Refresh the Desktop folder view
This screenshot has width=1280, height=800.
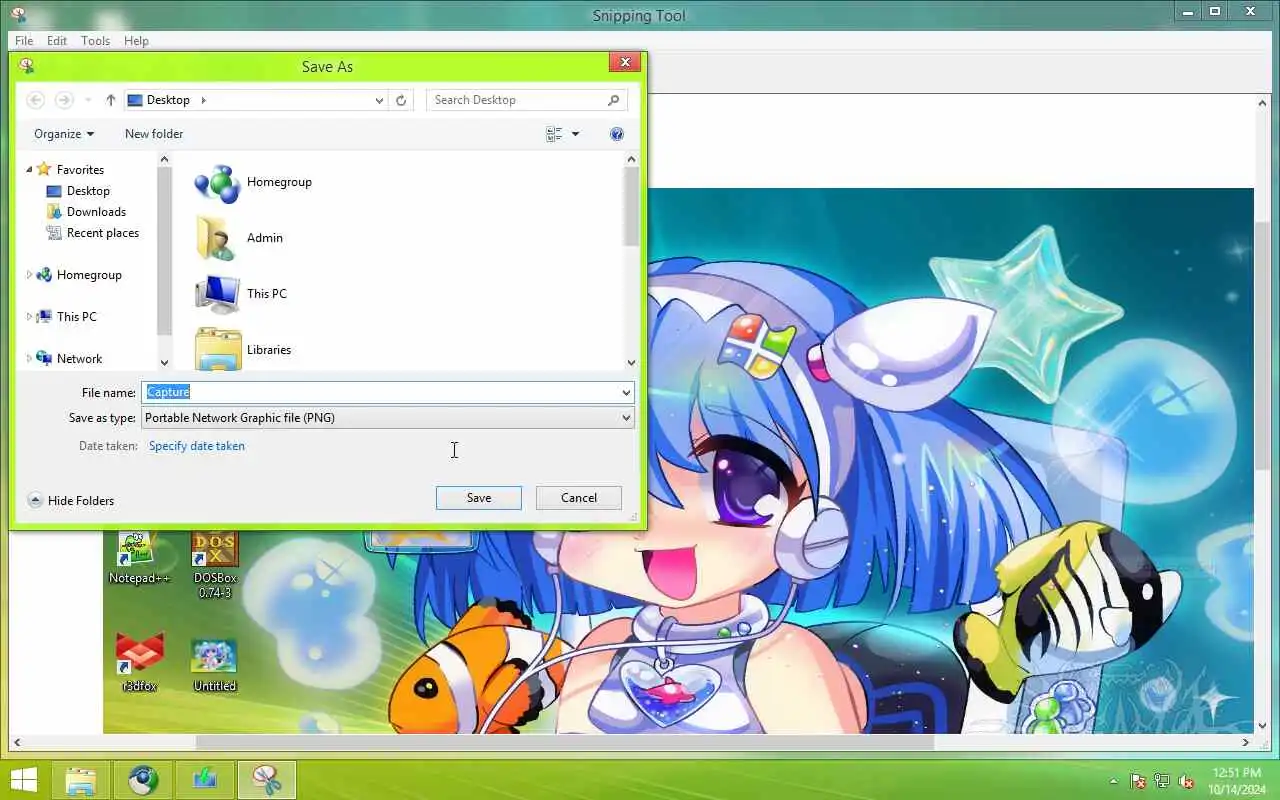401,100
